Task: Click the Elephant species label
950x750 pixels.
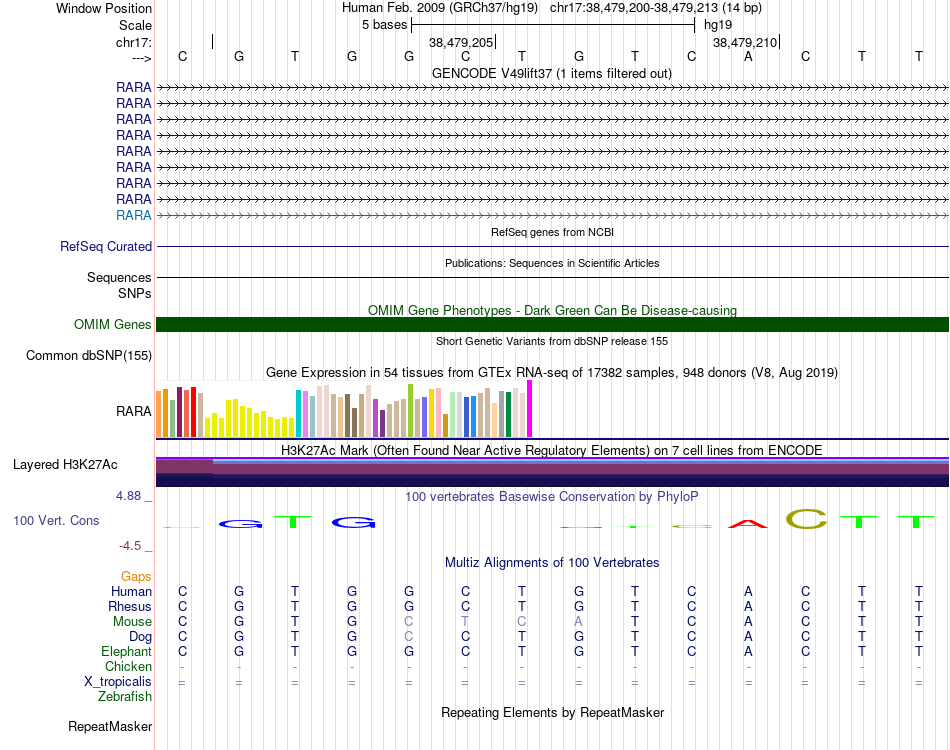Action: pyautogui.click(x=126, y=652)
